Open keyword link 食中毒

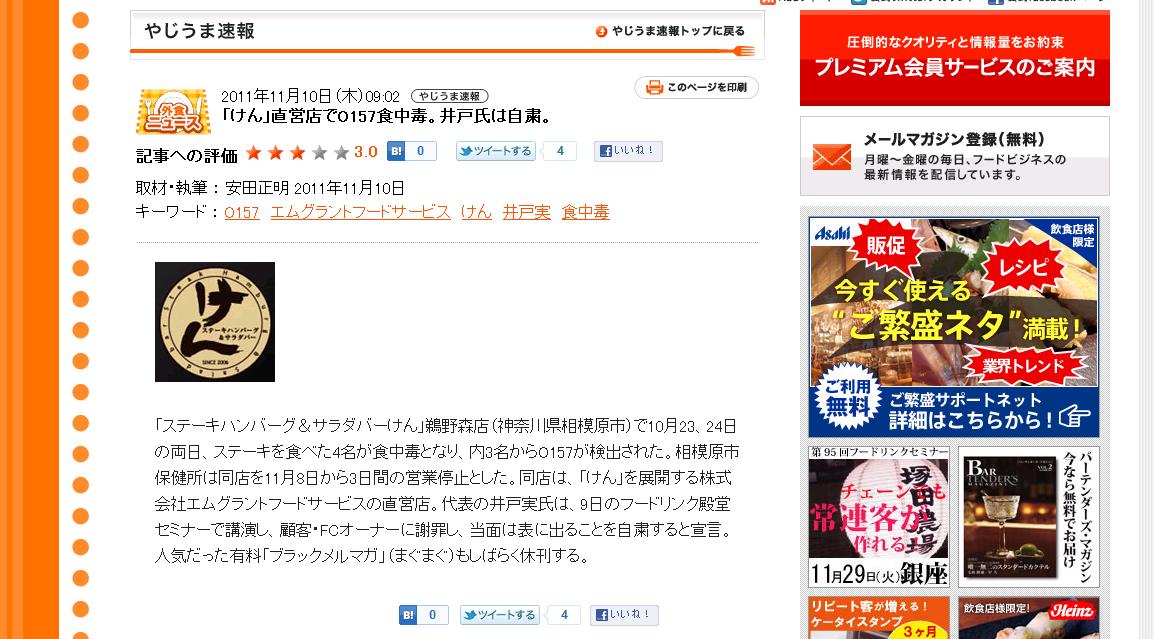tap(586, 212)
